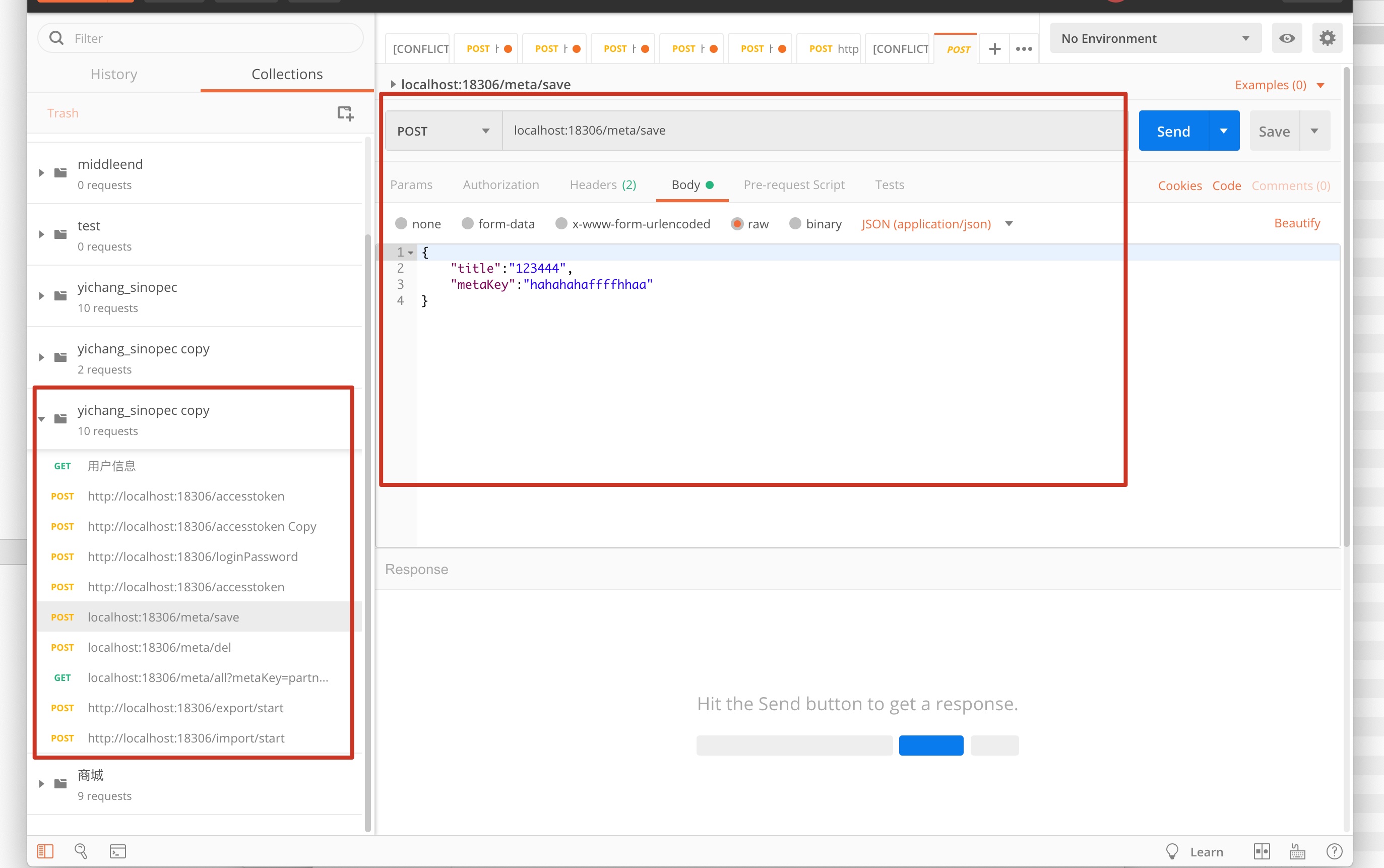Toggle sidebar with bottom-left icon
This screenshot has height=868, width=1384.
[45, 851]
